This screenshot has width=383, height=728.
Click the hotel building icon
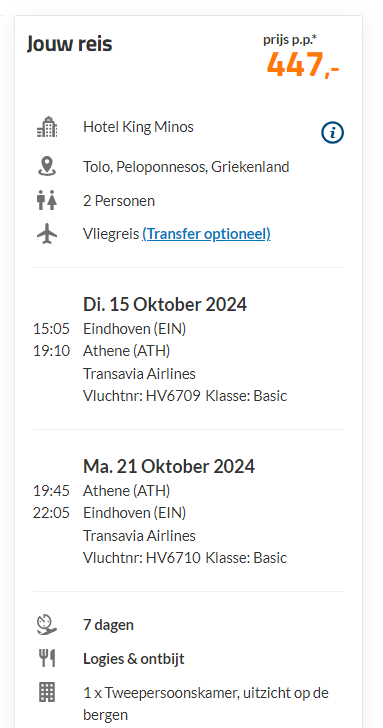47,127
